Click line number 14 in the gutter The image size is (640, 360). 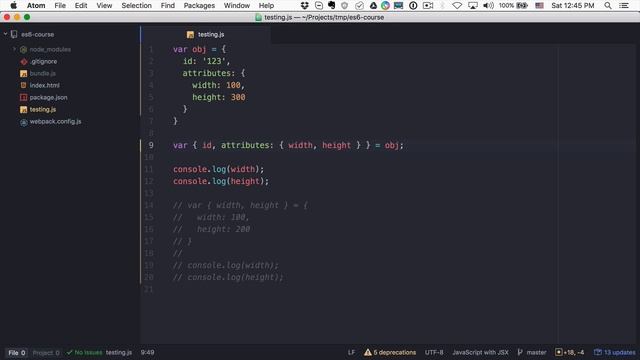pos(149,205)
